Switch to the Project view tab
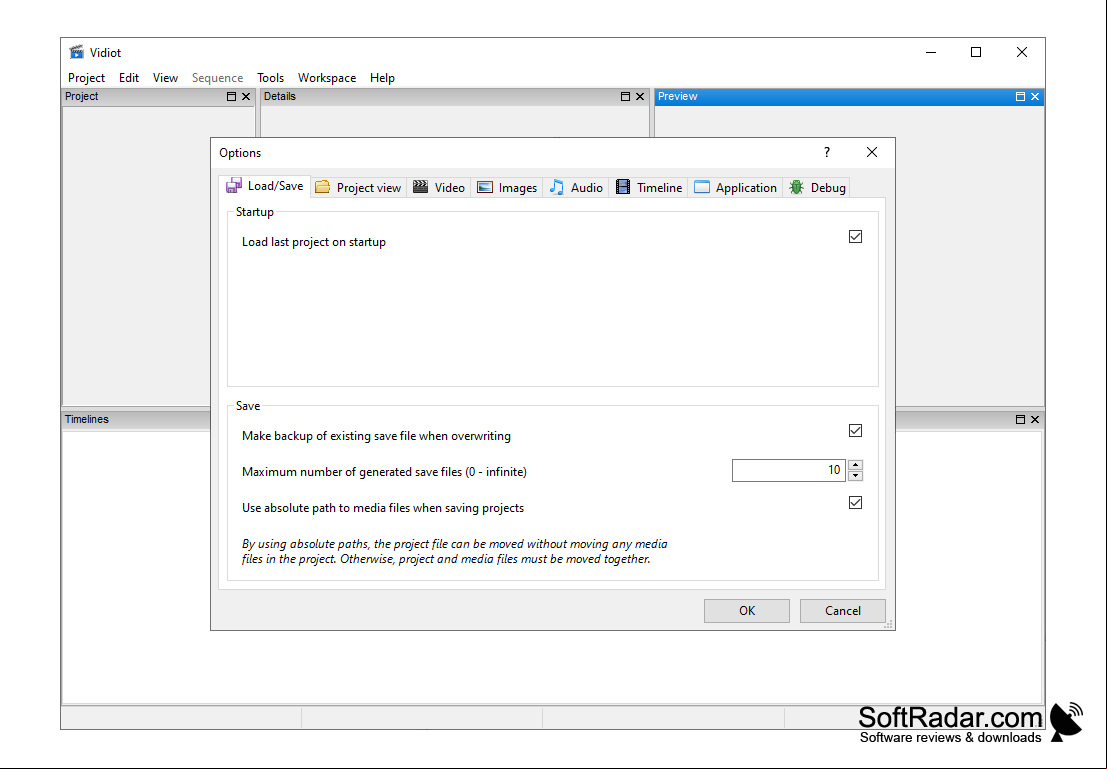The height and width of the screenshot is (769, 1107). click(358, 187)
